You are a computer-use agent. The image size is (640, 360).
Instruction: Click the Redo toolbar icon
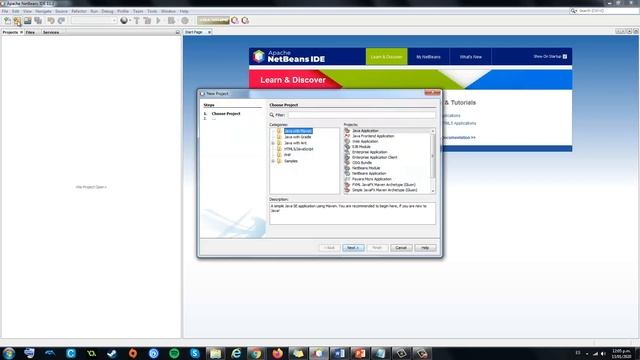[61, 20]
